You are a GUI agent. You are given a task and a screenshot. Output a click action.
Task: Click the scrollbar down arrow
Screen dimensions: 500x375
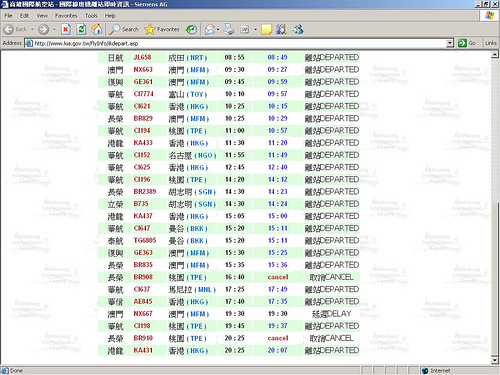(x=495, y=360)
